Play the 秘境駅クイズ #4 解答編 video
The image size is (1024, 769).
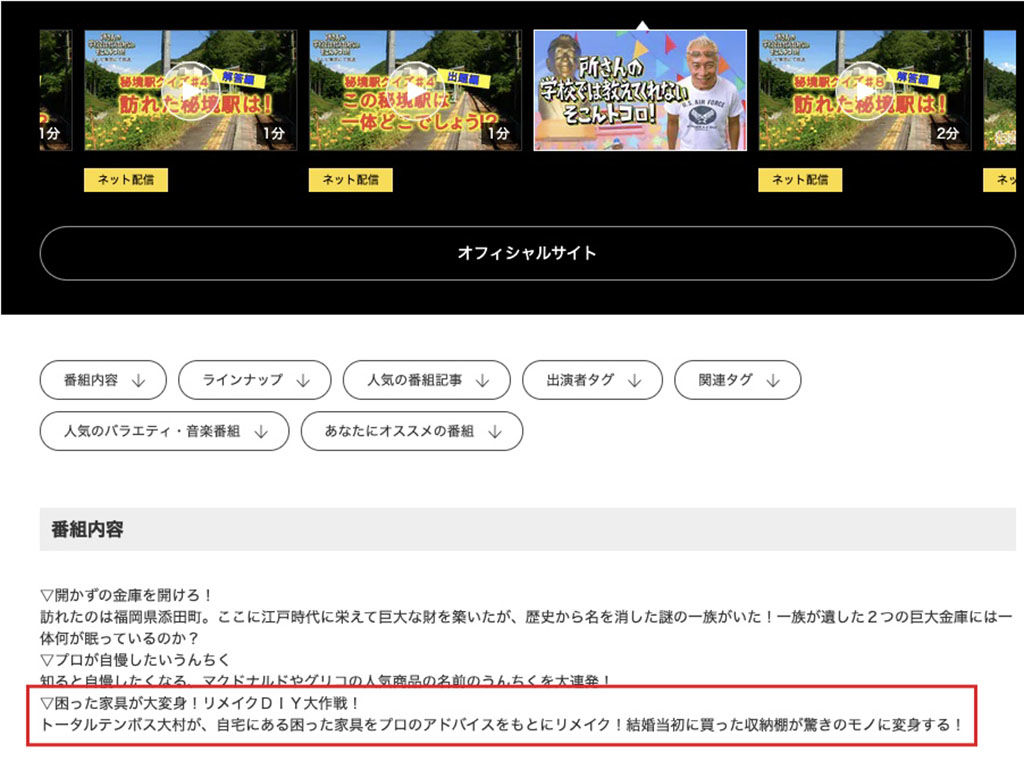tap(190, 91)
